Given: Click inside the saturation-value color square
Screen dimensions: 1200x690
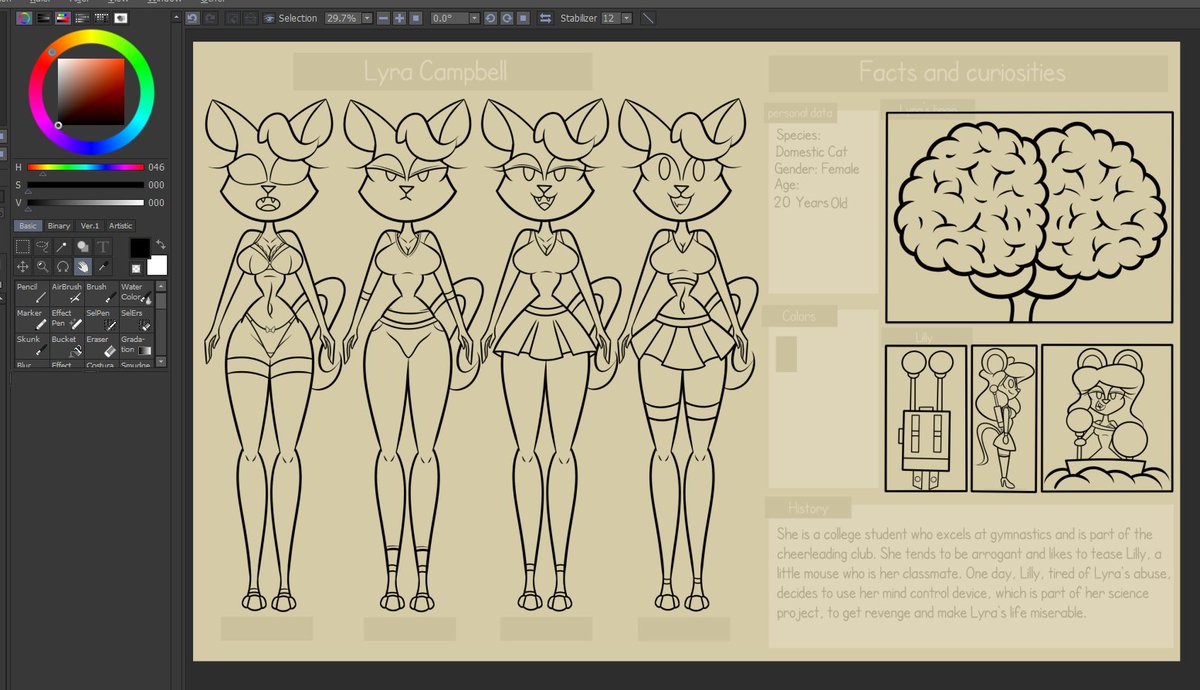Looking at the screenshot, I should [x=91, y=91].
